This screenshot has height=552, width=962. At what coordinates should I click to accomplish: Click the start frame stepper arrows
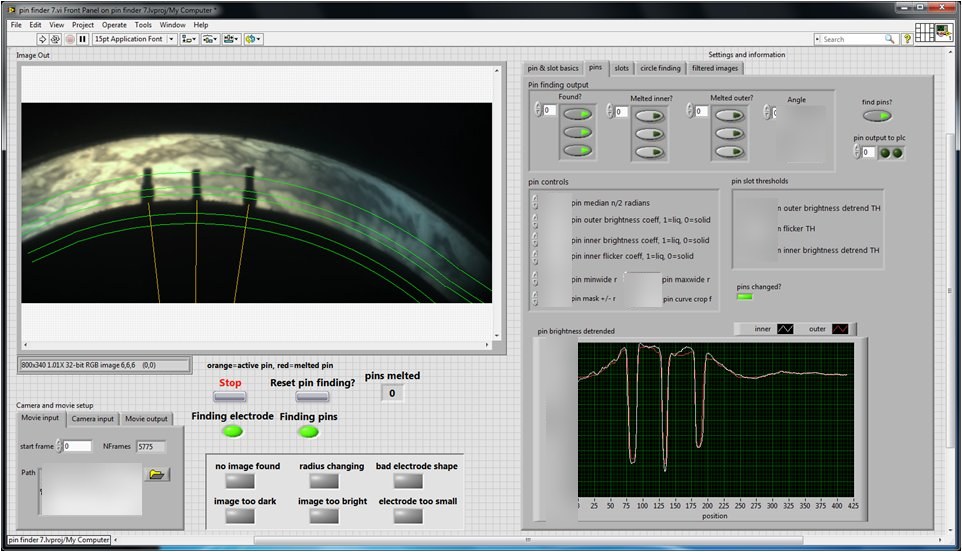(x=59, y=447)
